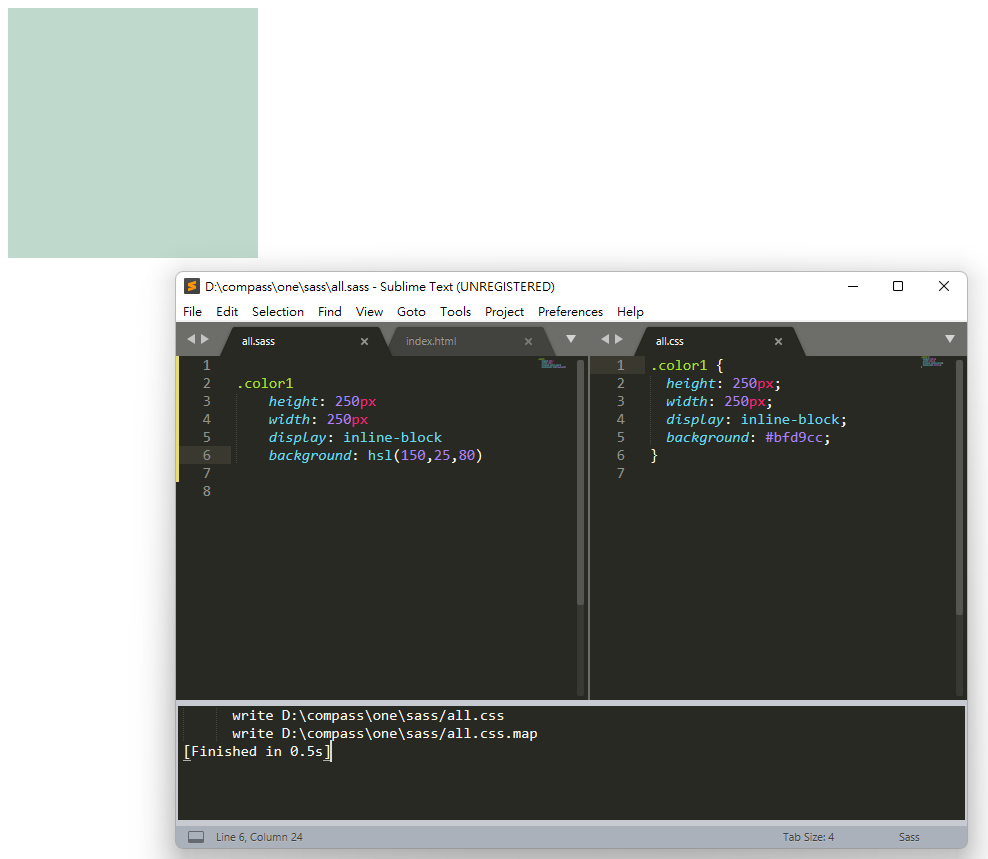Go to previous tab in left pane
Screen dimensions: 988x859
[191, 339]
